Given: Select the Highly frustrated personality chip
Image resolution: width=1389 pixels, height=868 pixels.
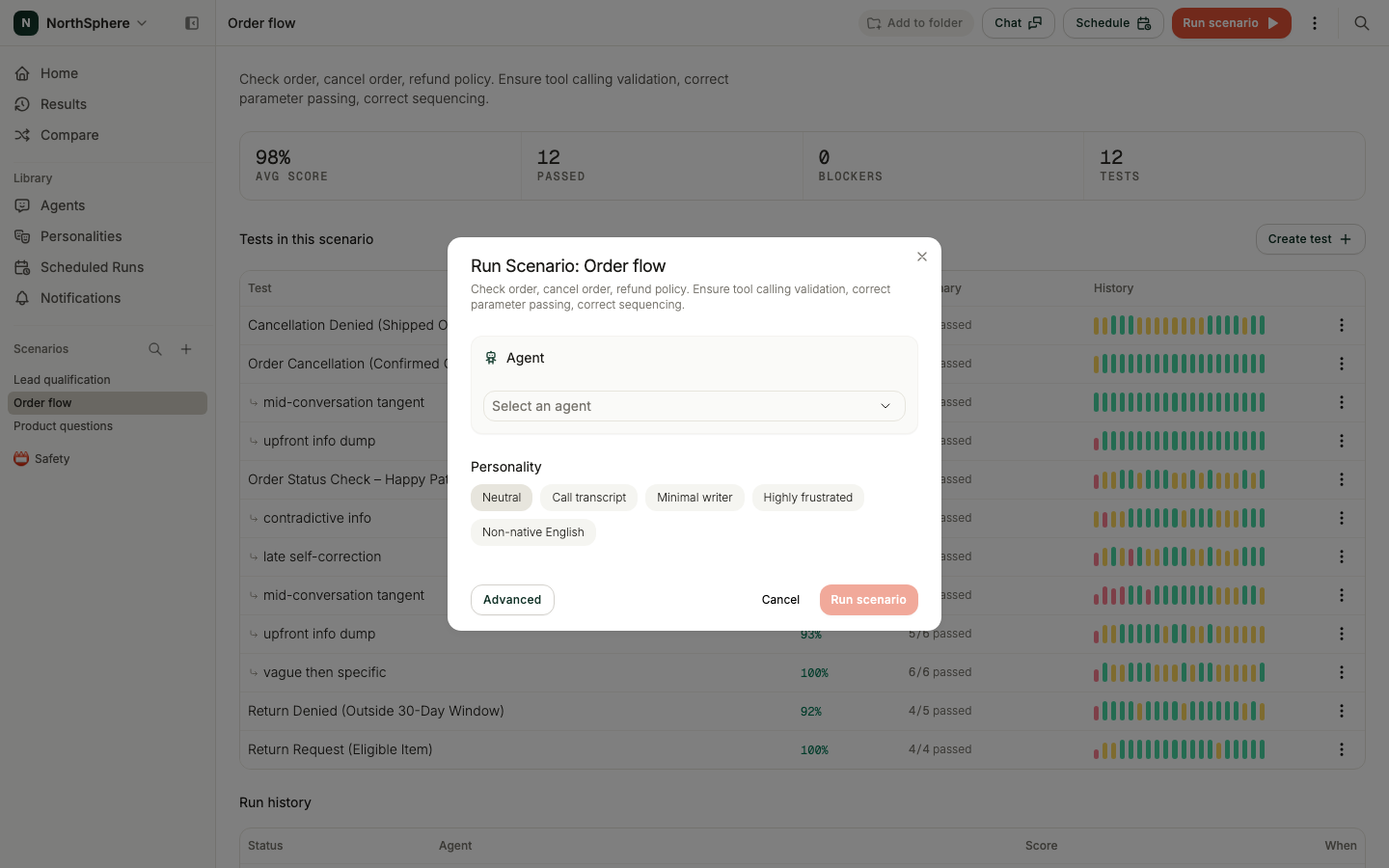Looking at the screenshot, I should pyautogui.click(x=808, y=498).
